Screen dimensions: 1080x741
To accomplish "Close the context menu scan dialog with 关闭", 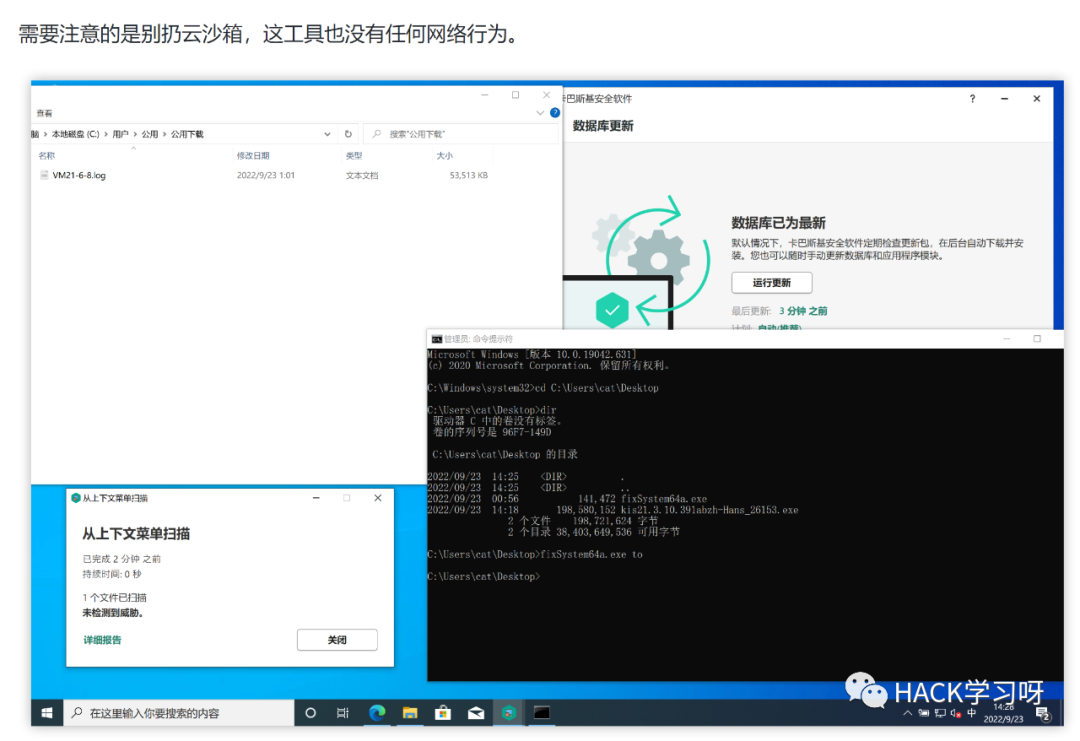I will (x=337, y=640).
